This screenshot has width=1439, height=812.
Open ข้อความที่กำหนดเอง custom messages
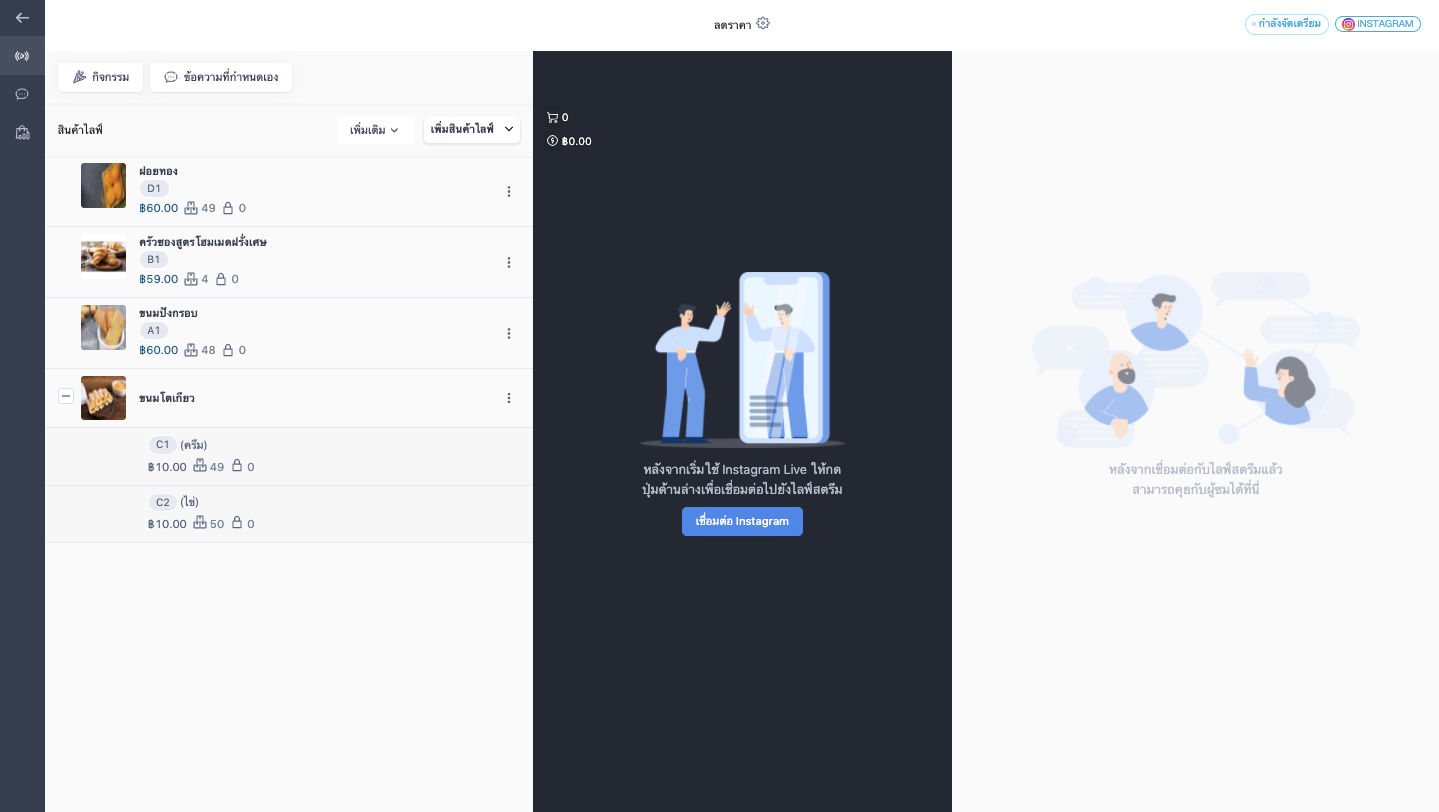(221, 77)
